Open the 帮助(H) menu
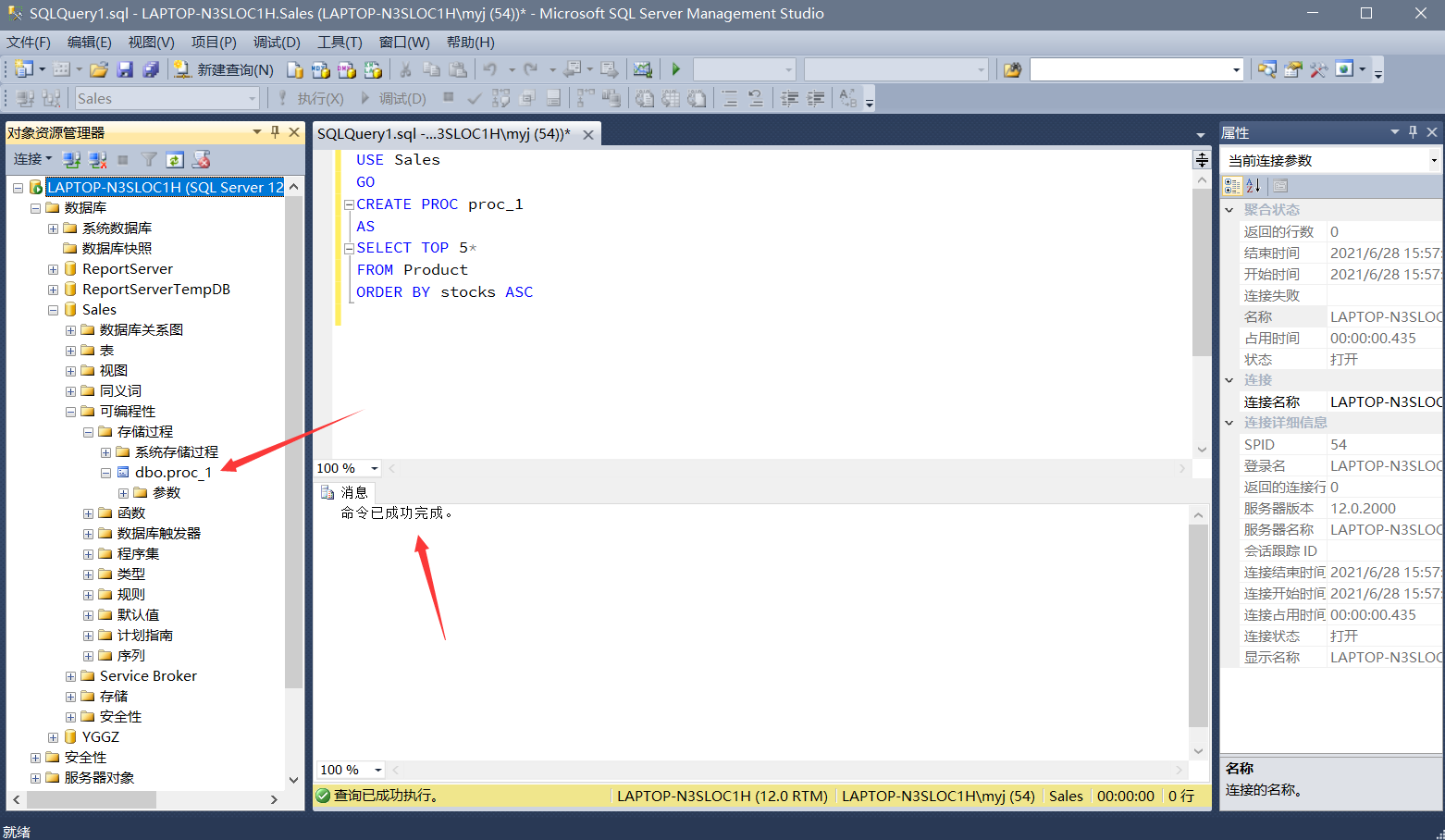This screenshot has height=840, width=1445. tap(471, 43)
